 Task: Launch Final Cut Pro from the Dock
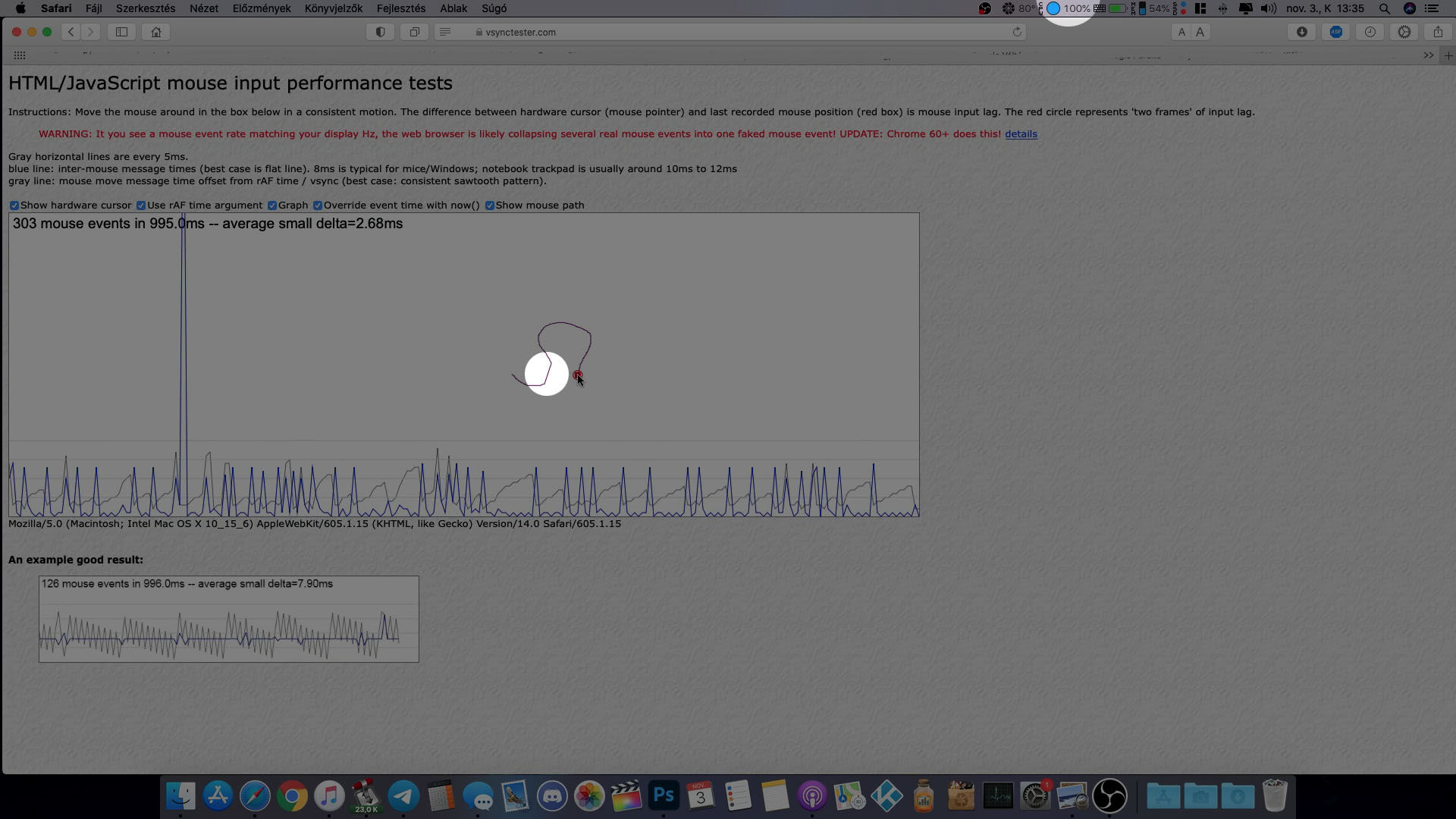[626, 796]
